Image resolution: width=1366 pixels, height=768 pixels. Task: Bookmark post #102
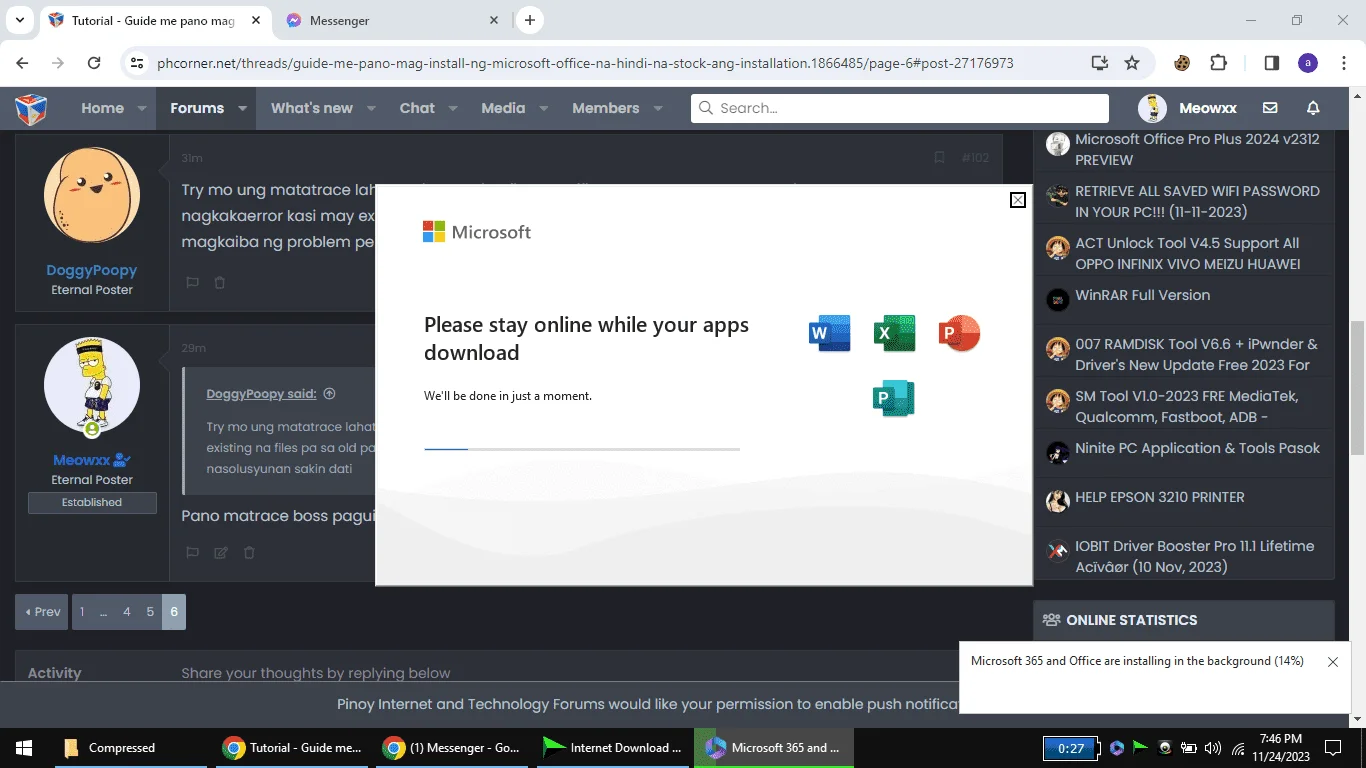pos(939,158)
